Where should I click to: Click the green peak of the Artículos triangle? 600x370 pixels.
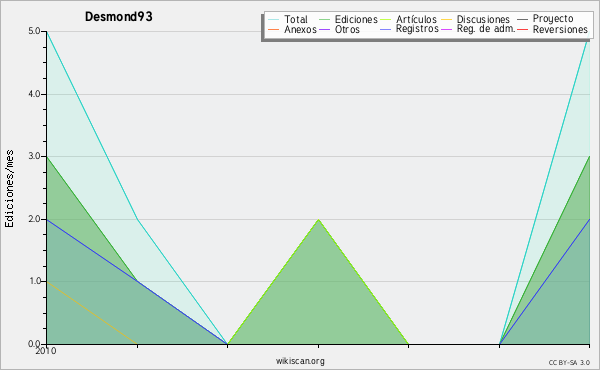318,220
